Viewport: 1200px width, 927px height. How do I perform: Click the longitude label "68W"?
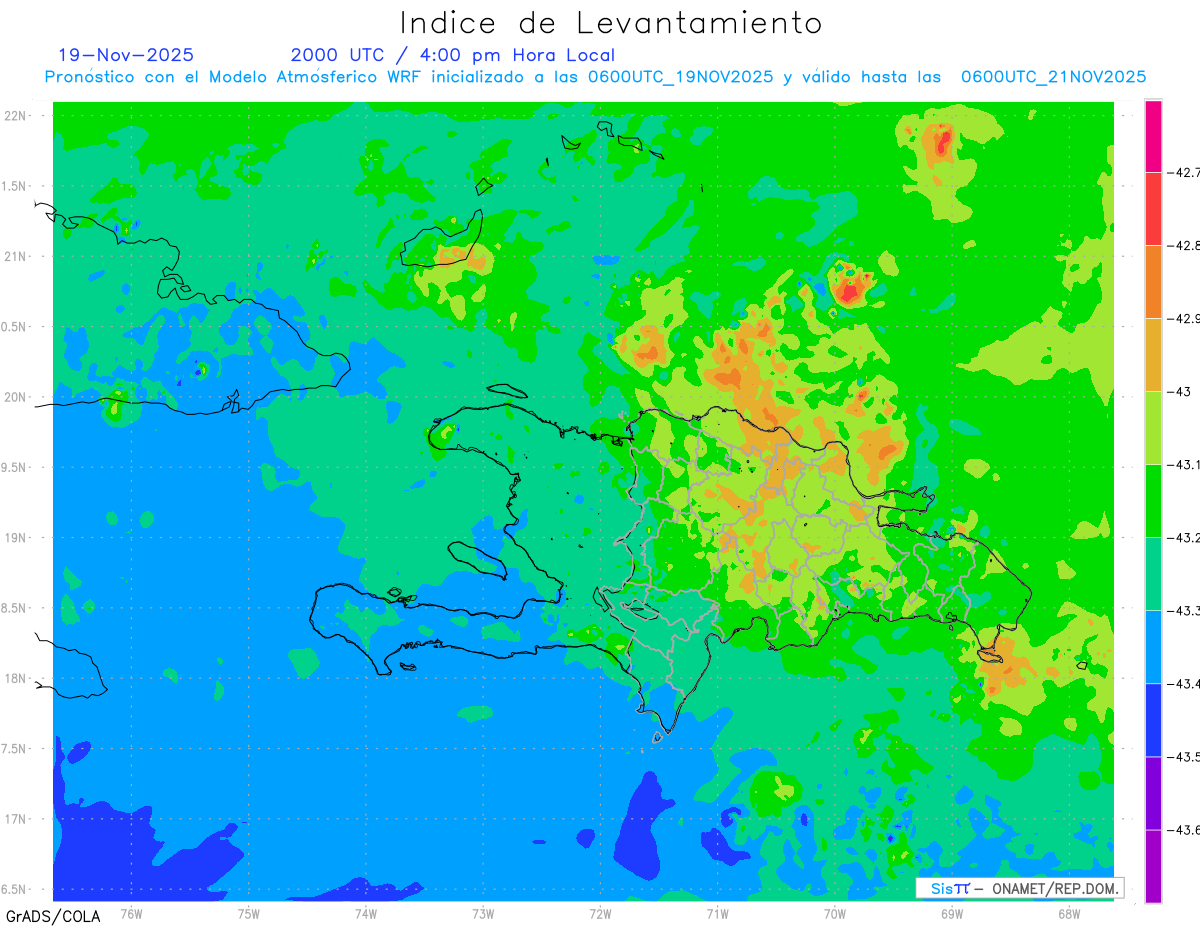(1069, 914)
